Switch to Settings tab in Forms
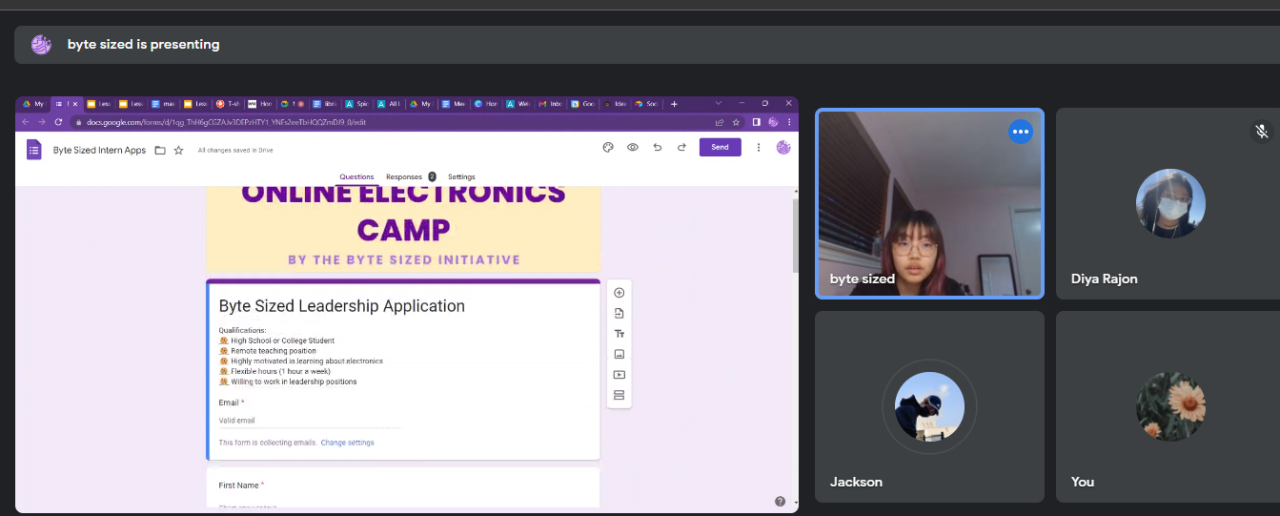This screenshot has height=516, width=1280. [x=461, y=177]
